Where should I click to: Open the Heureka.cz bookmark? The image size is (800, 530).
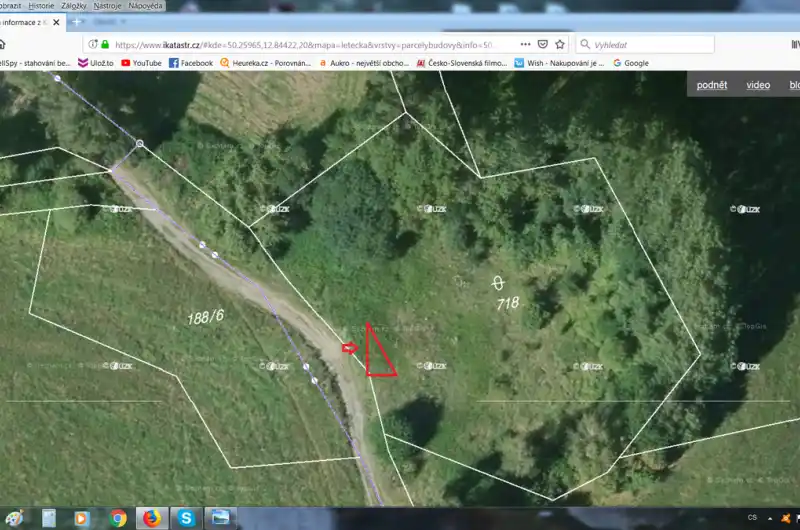pyautogui.click(x=266, y=63)
